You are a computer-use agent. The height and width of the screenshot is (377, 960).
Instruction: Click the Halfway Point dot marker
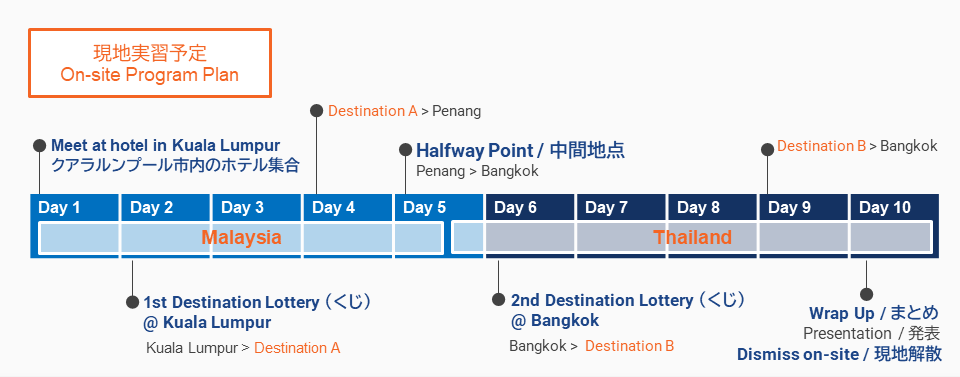(x=405, y=149)
